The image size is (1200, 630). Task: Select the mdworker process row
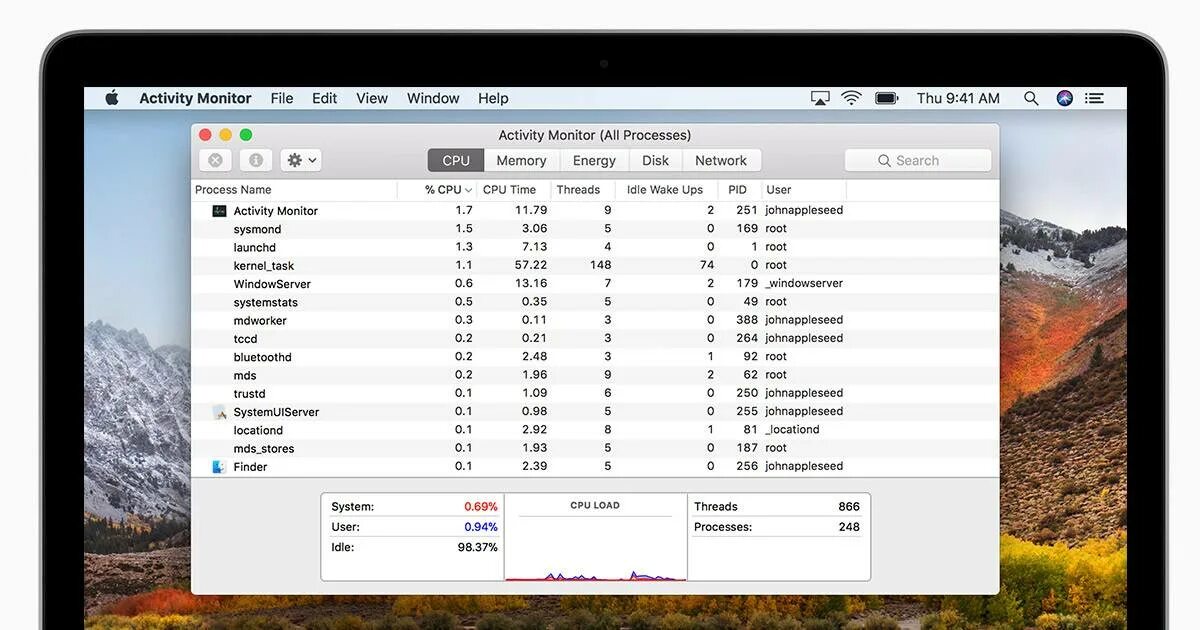[595, 320]
